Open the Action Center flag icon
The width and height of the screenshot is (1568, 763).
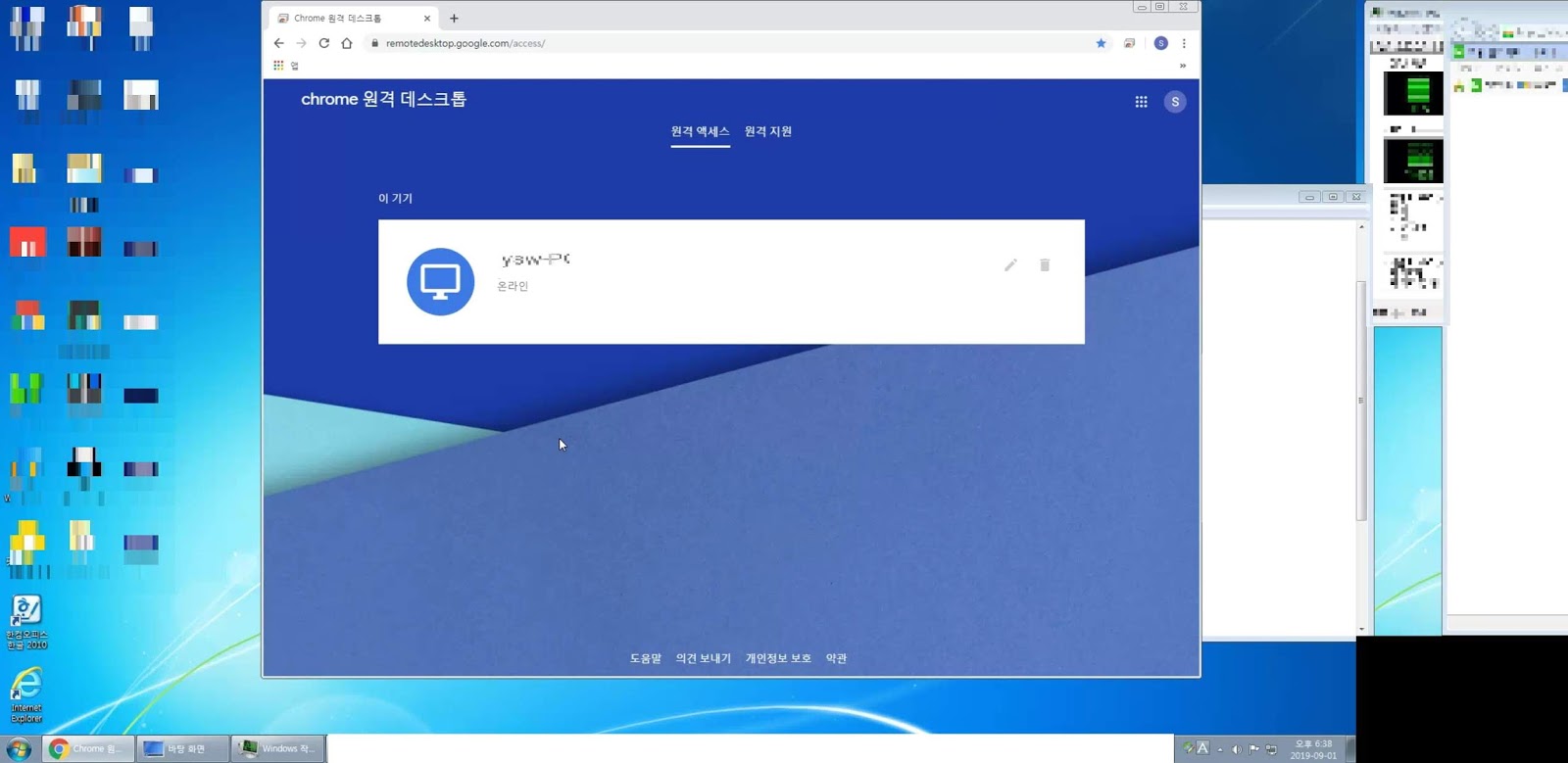(1254, 749)
